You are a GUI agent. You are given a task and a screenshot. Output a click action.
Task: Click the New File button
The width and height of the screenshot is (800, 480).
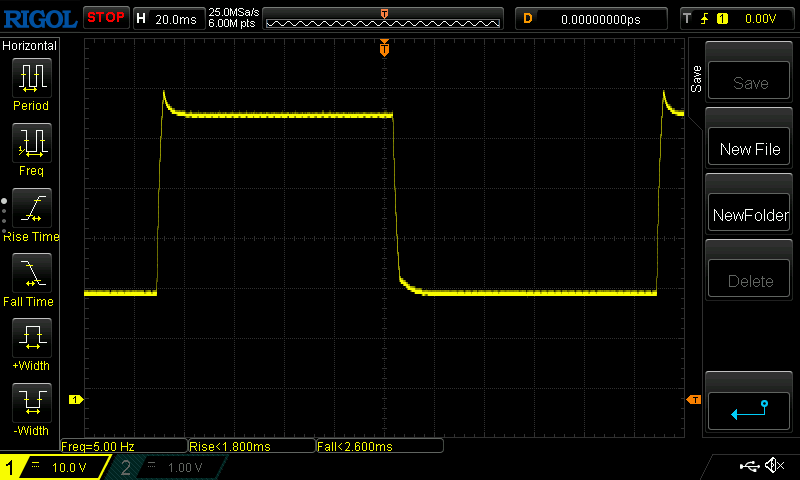(x=749, y=146)
